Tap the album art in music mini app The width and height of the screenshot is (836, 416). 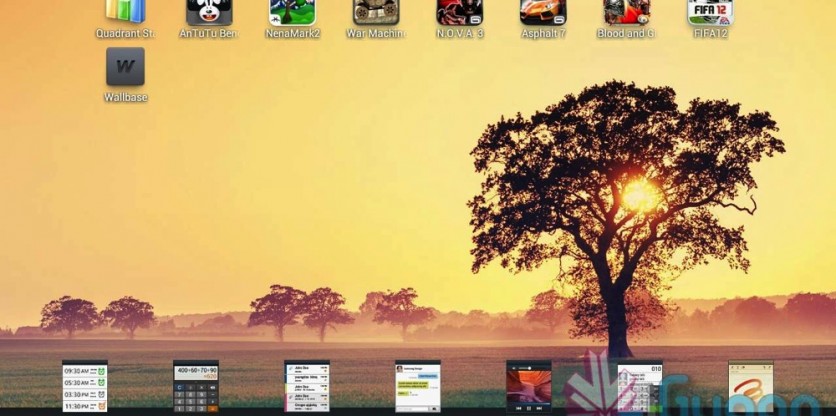coord(528,383)
